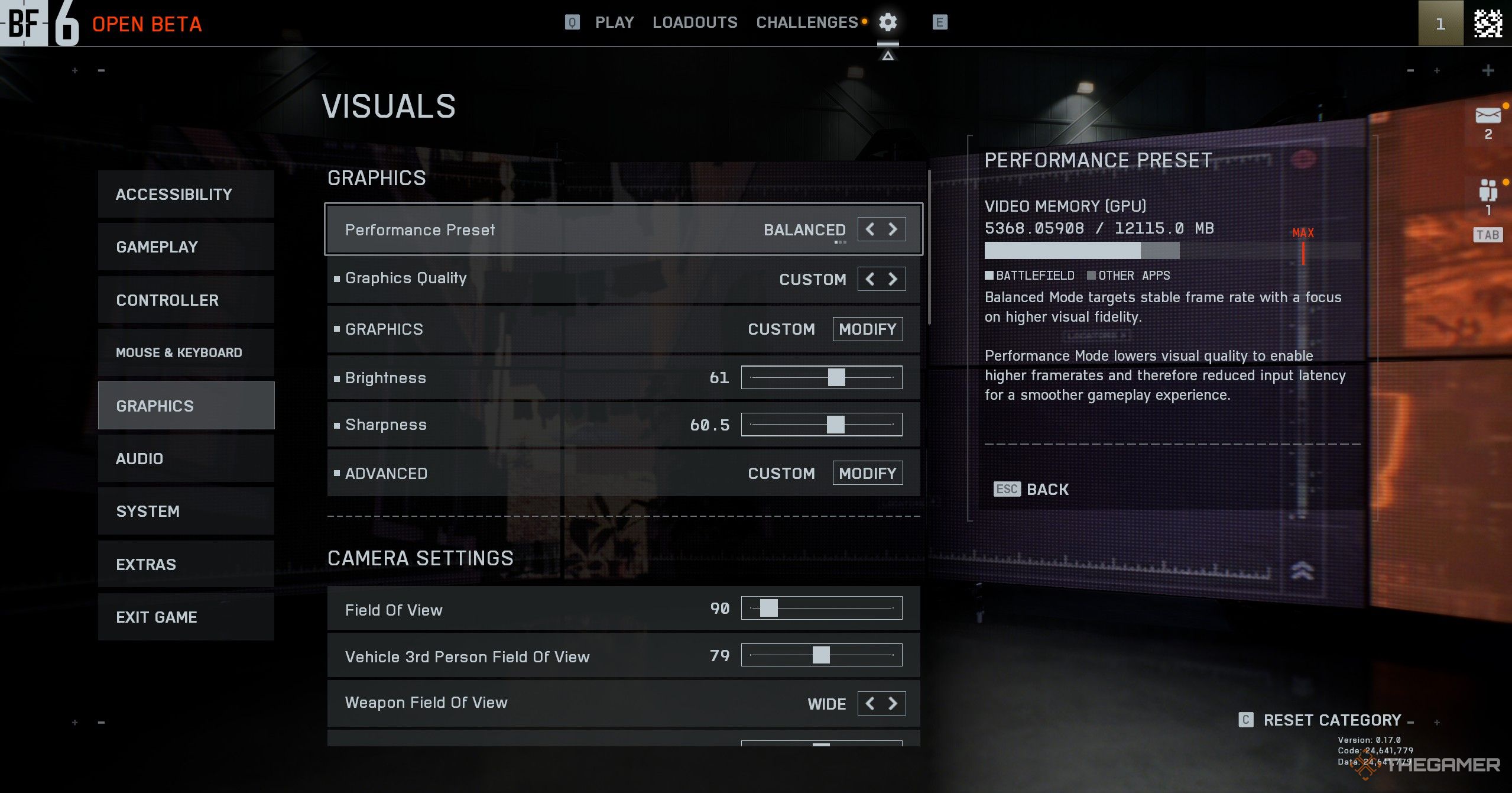Open the settings gear icon
The width and height of the screenshot is (1512, 793).
[887, 22]
